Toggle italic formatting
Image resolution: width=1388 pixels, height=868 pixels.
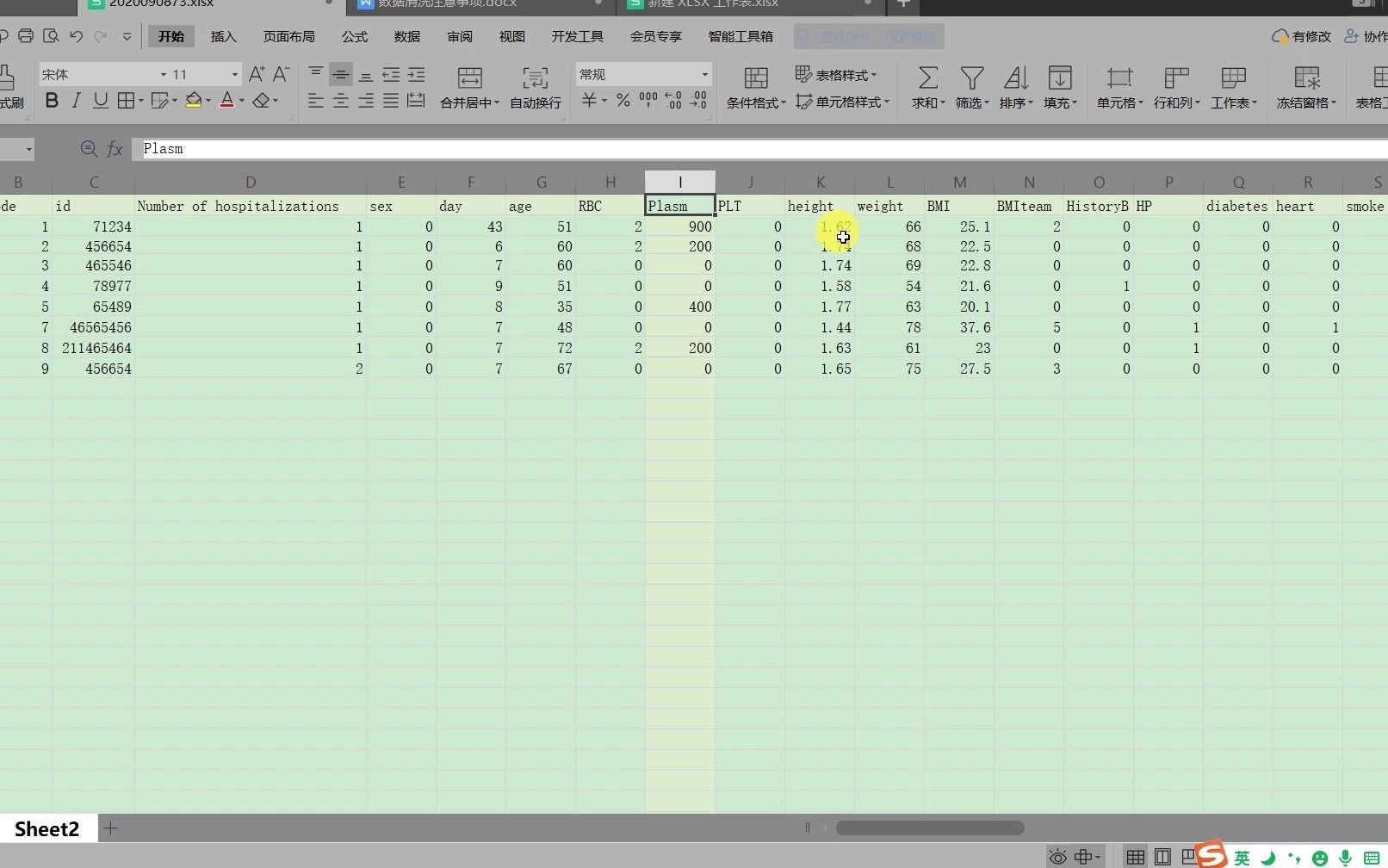[76, 101]
